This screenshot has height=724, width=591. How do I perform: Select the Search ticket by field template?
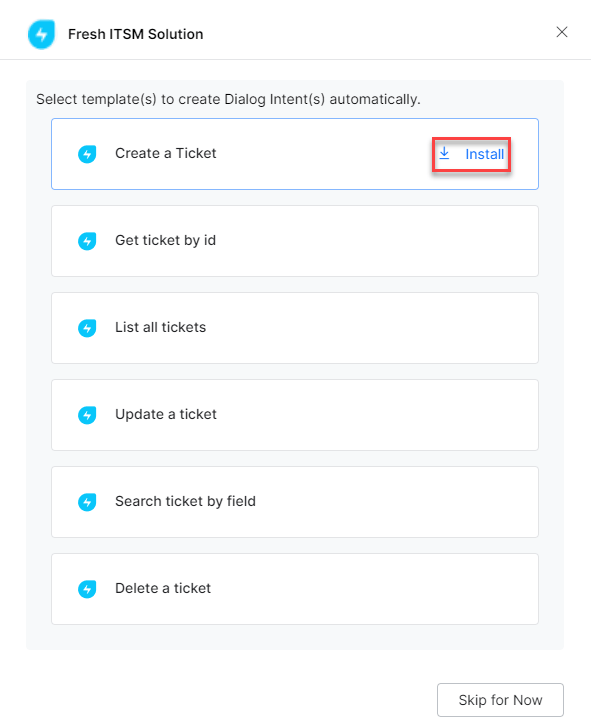coord(295,502)
